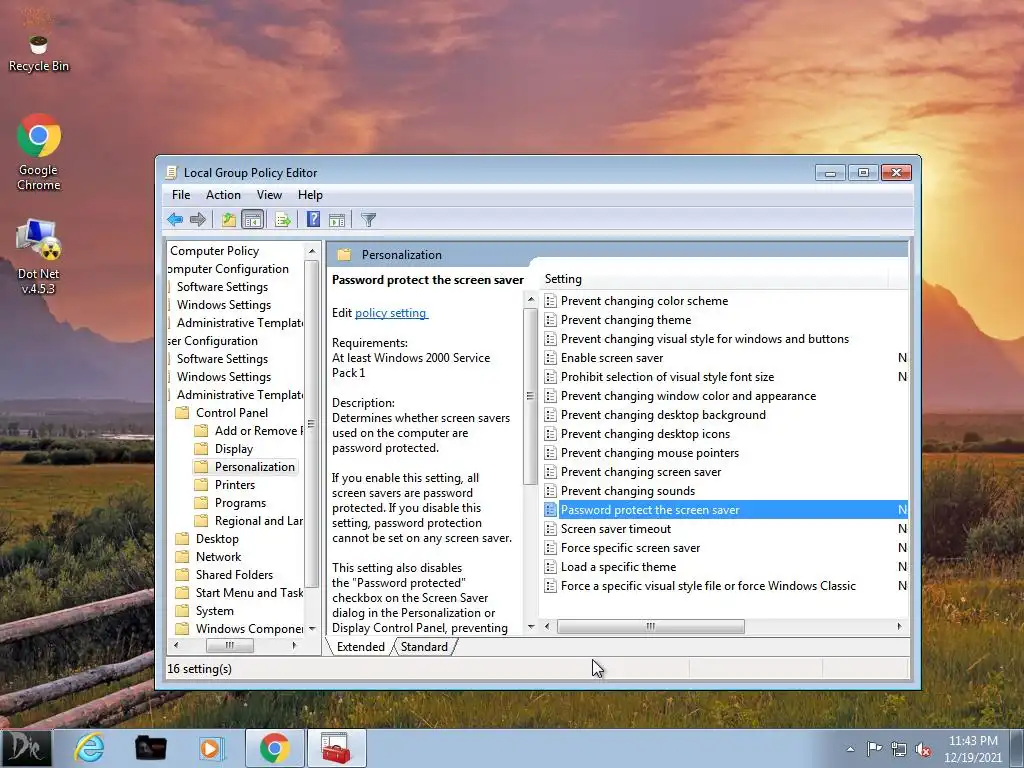1024x768 pixels.
Task: Open Dot Net v.4.5.3 desktop icon
Action: (x=39, y=257)
